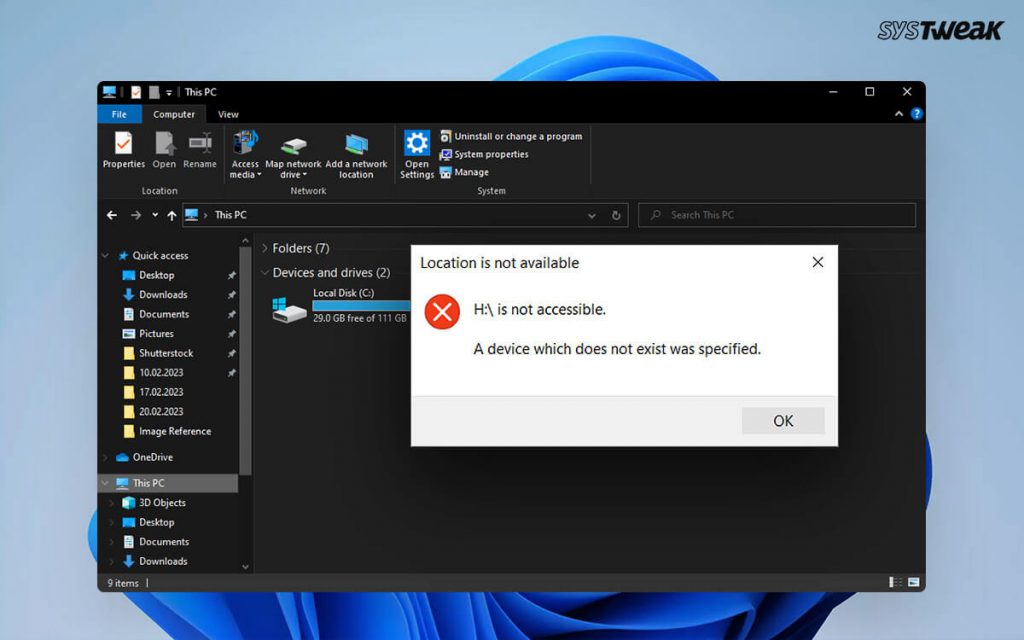Unpin Desktop from Quick access
Viewport: 1024px width, 640px height.
pyautogui.click(x=232, y=275)
